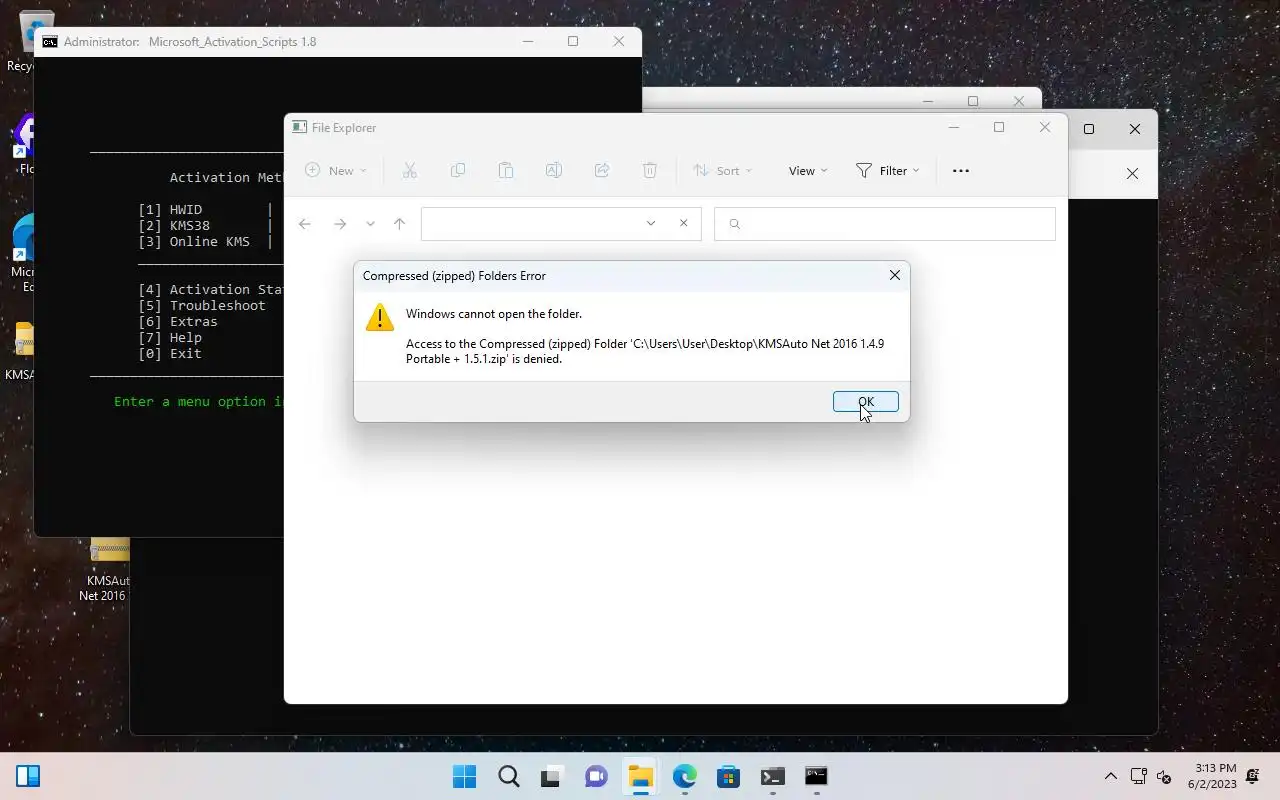Click the yellow warning icon in the error dialog
Image resolution: width=1280 pixels, height=800 pixels.
click(x=380, y=318)
